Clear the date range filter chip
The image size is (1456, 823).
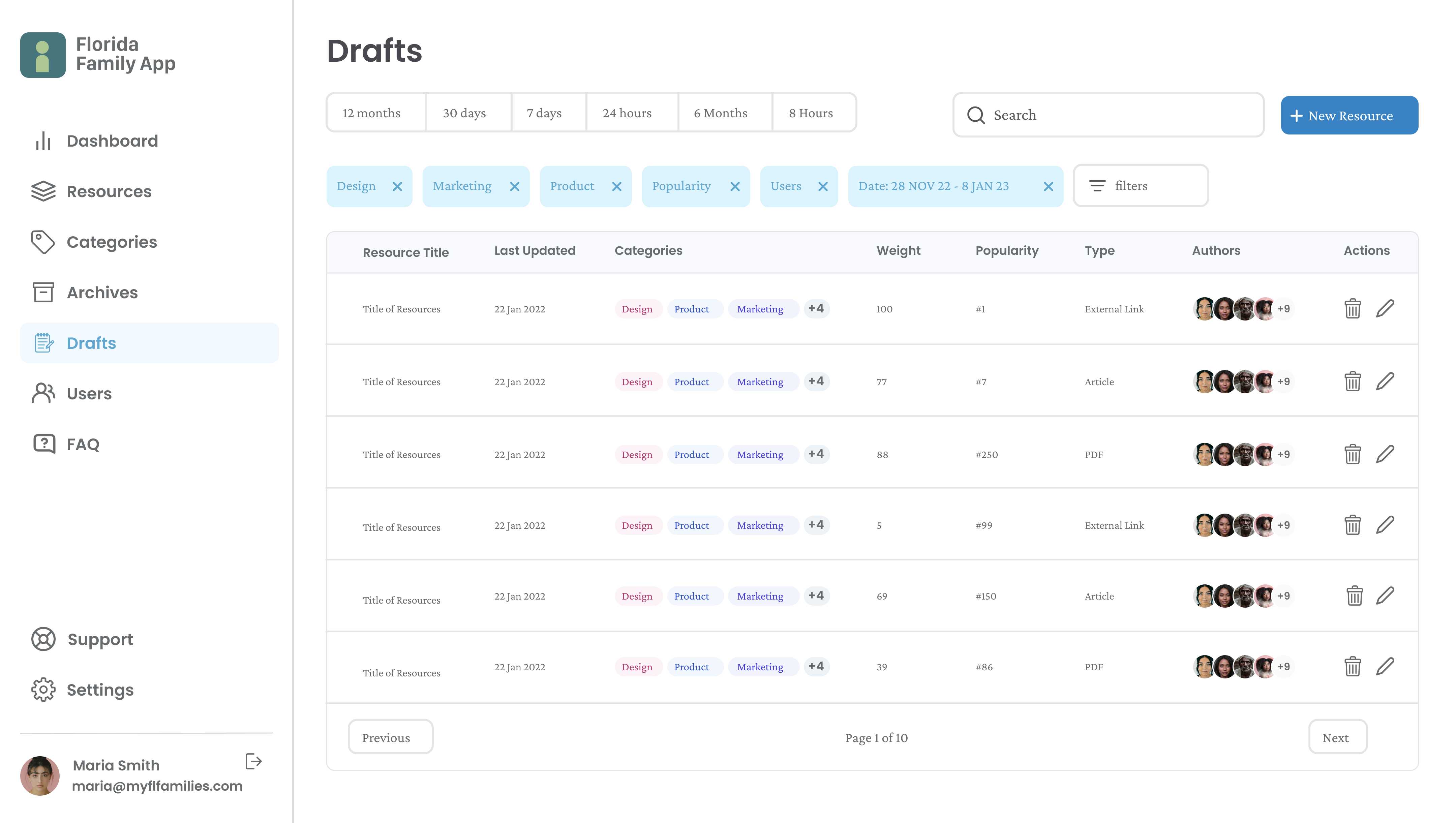click(x=1048, y=186)
